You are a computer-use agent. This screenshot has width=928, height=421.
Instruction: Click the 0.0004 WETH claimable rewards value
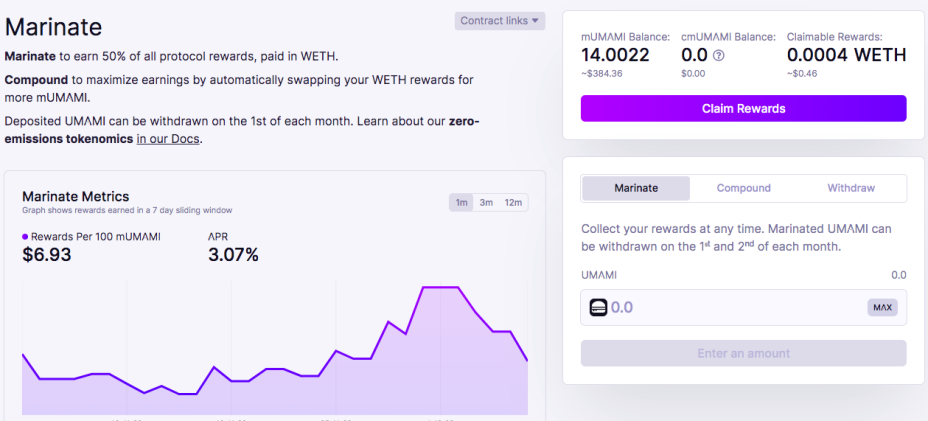[x=846, y=55]
